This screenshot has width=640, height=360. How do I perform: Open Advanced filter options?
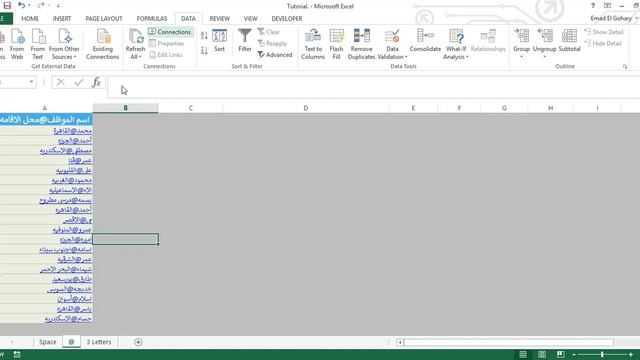275,55
